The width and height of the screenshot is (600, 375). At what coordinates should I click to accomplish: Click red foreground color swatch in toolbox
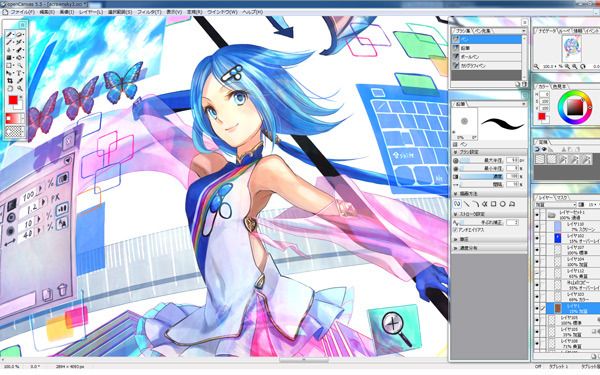(13, 100)
